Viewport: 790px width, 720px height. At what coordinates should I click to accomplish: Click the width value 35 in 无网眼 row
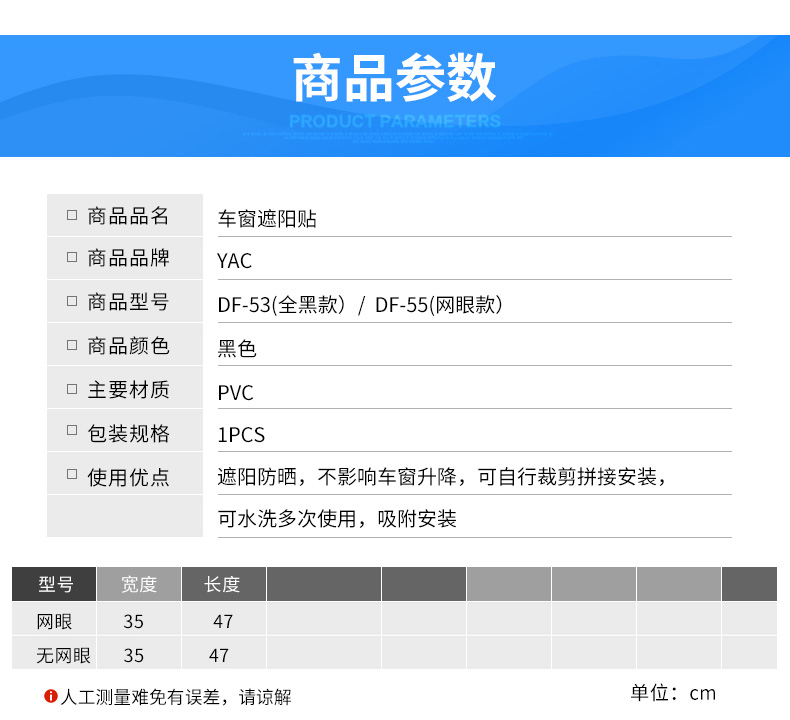[134, 655]
